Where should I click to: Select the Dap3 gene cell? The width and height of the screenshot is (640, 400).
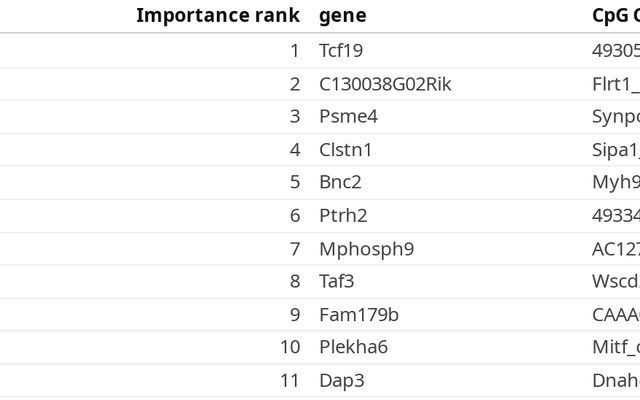click(340, 380)
